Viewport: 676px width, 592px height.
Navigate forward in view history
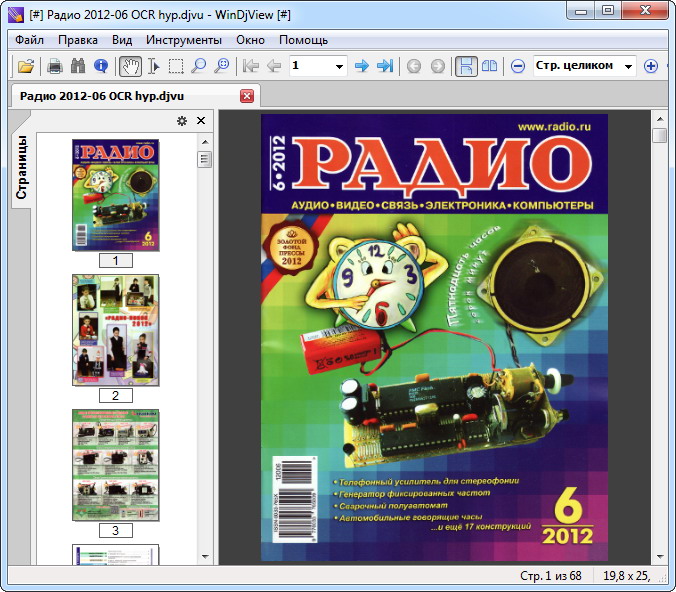[438, 66]
